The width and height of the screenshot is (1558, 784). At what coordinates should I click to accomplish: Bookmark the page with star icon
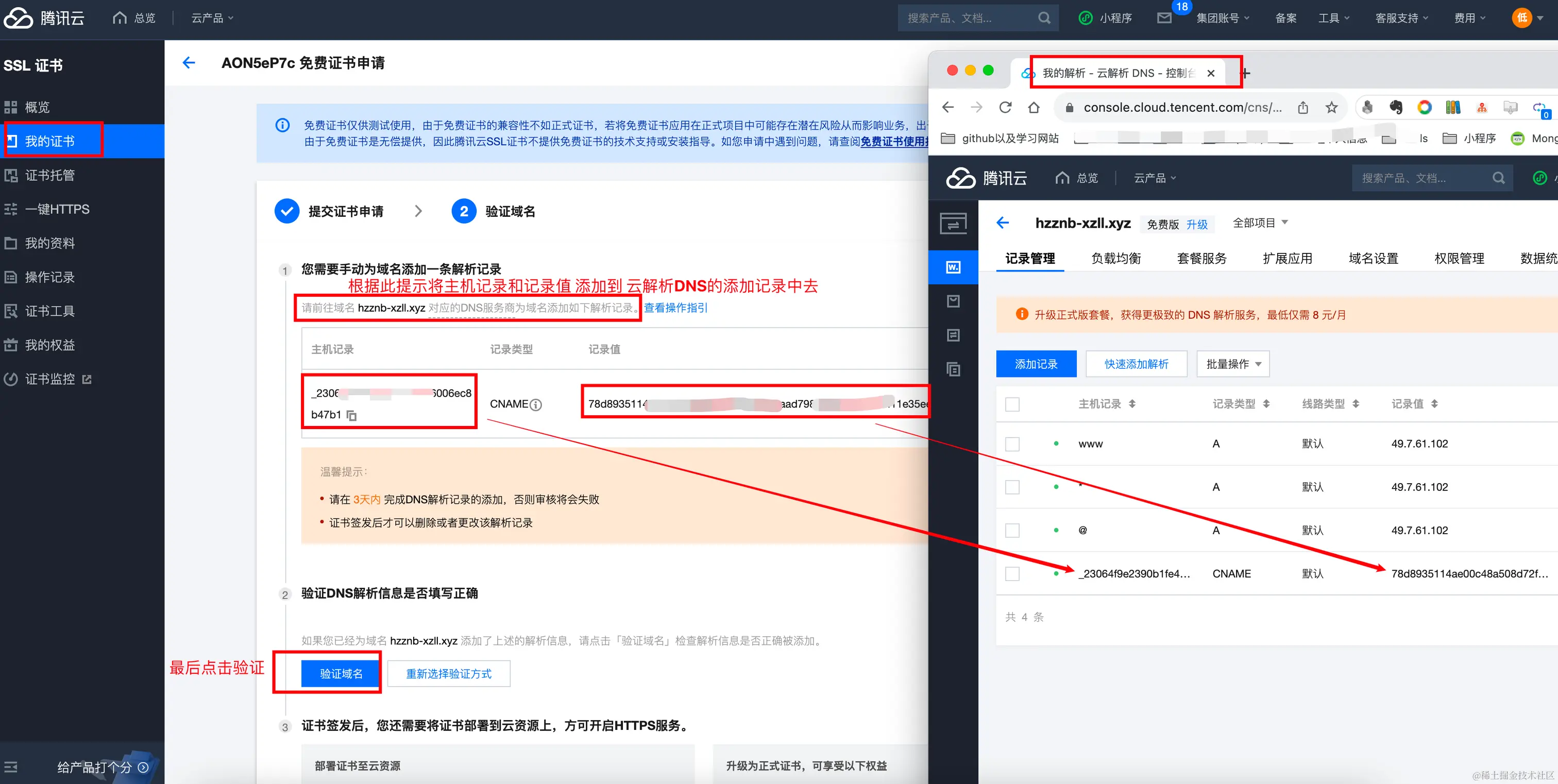click(1331, 108)
